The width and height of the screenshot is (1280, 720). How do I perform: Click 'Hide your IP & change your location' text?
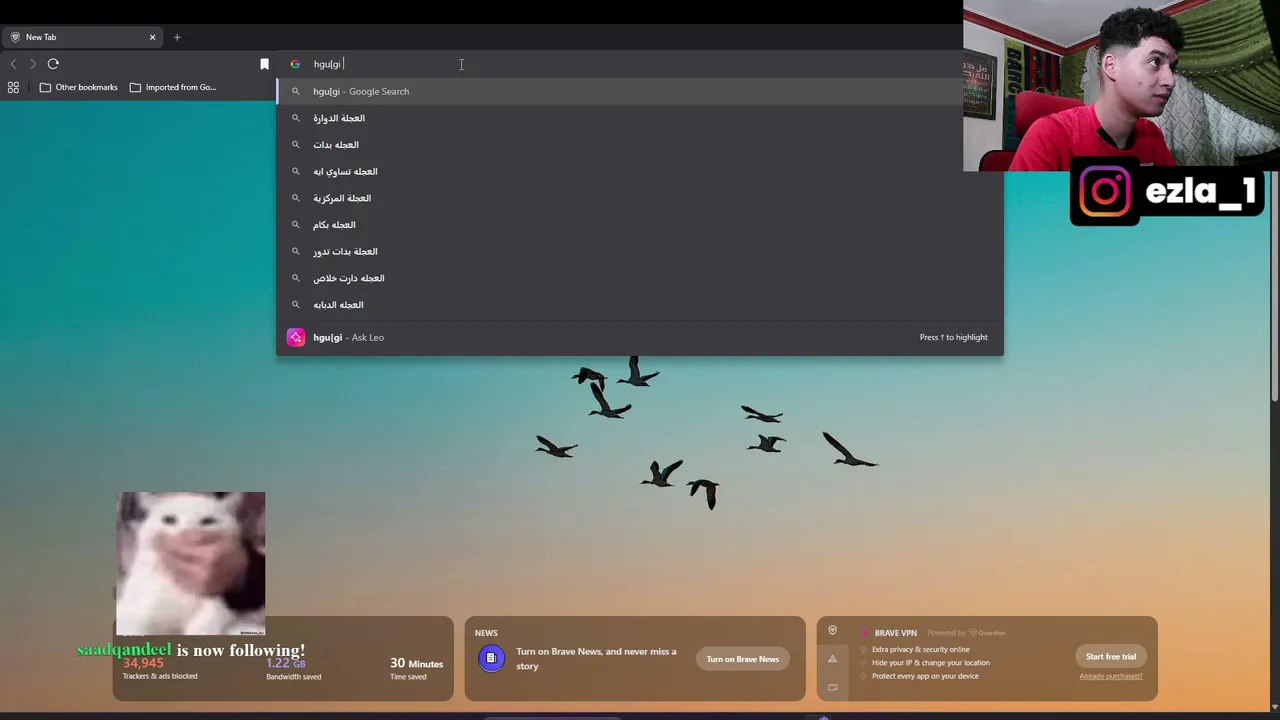coord(931,663)
